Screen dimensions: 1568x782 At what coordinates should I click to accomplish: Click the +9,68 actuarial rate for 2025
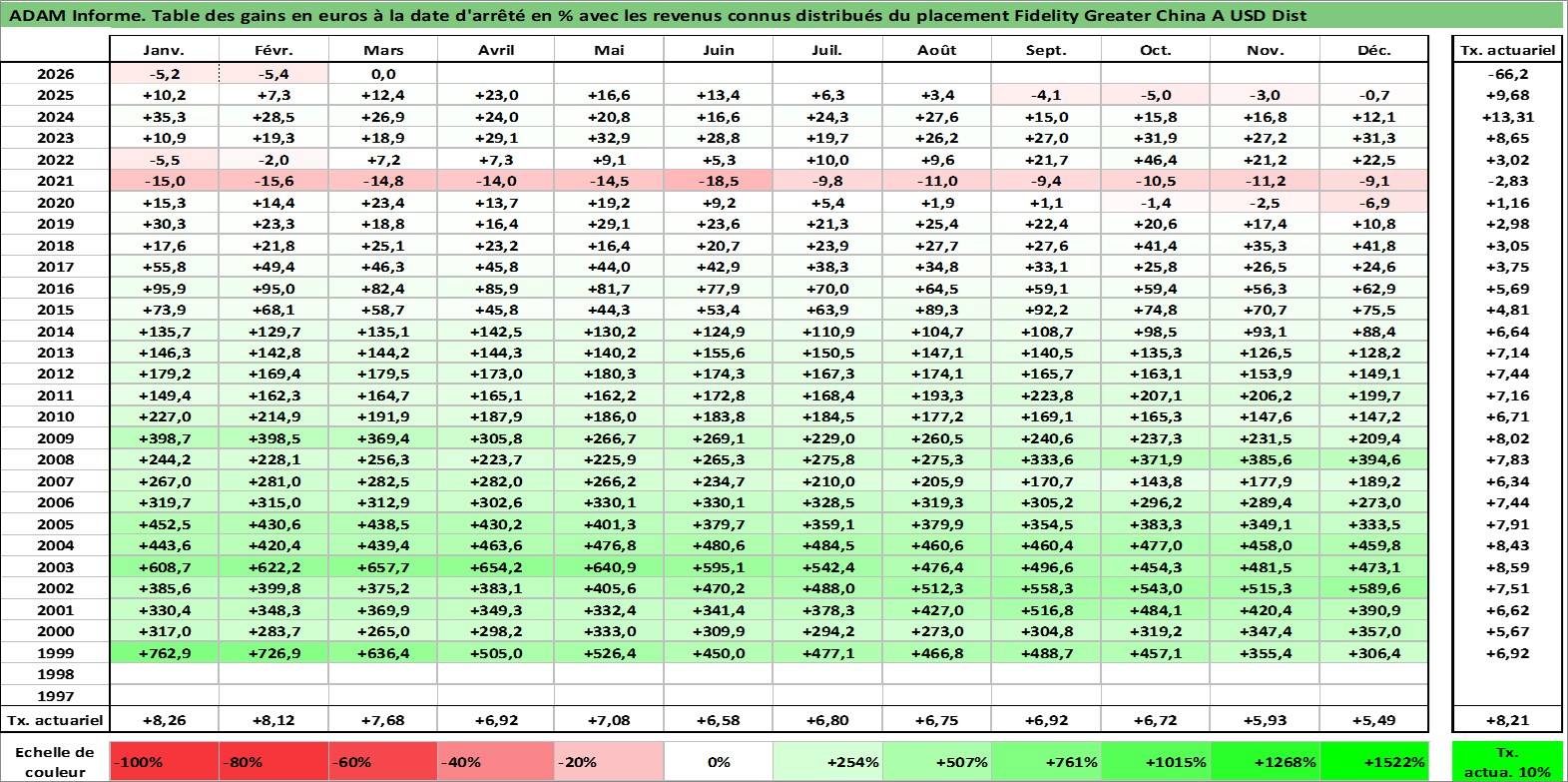pos(1507,95)
